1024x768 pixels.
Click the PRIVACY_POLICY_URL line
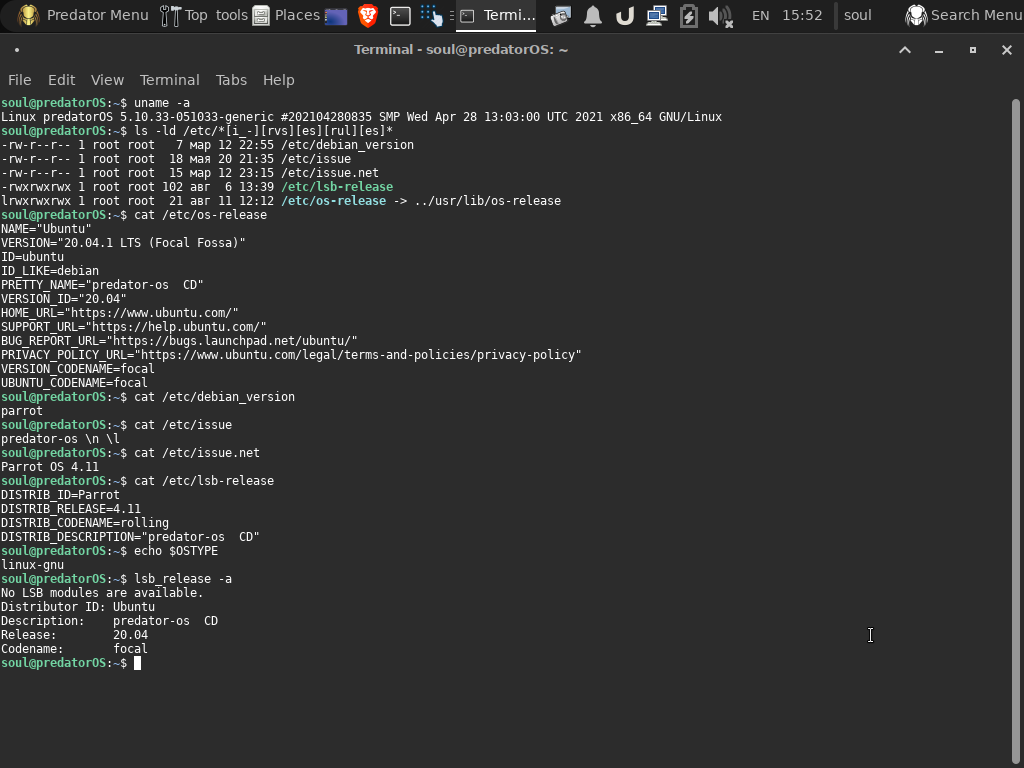[291, 355]
